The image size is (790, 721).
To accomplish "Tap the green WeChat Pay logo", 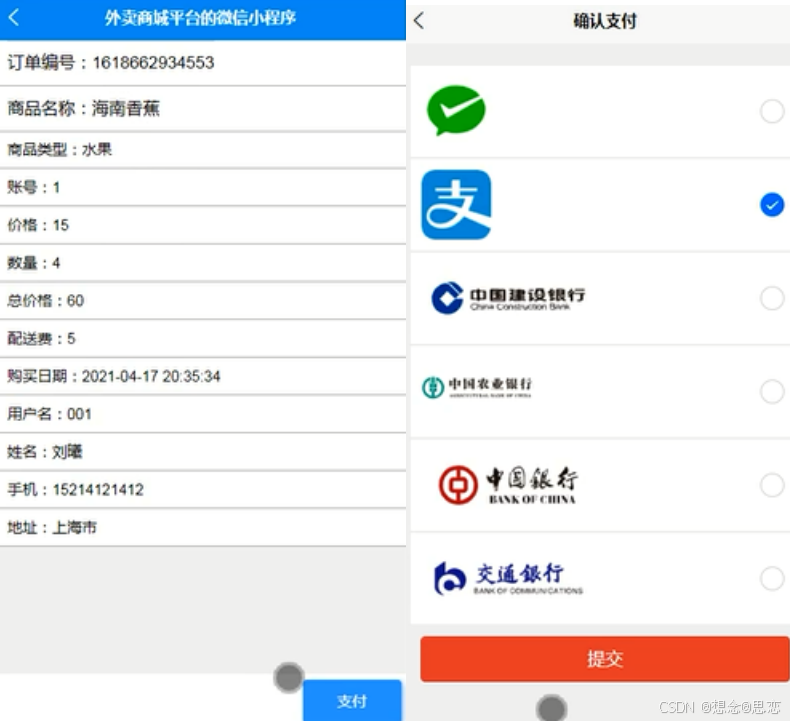I will [x=456, y=110].
